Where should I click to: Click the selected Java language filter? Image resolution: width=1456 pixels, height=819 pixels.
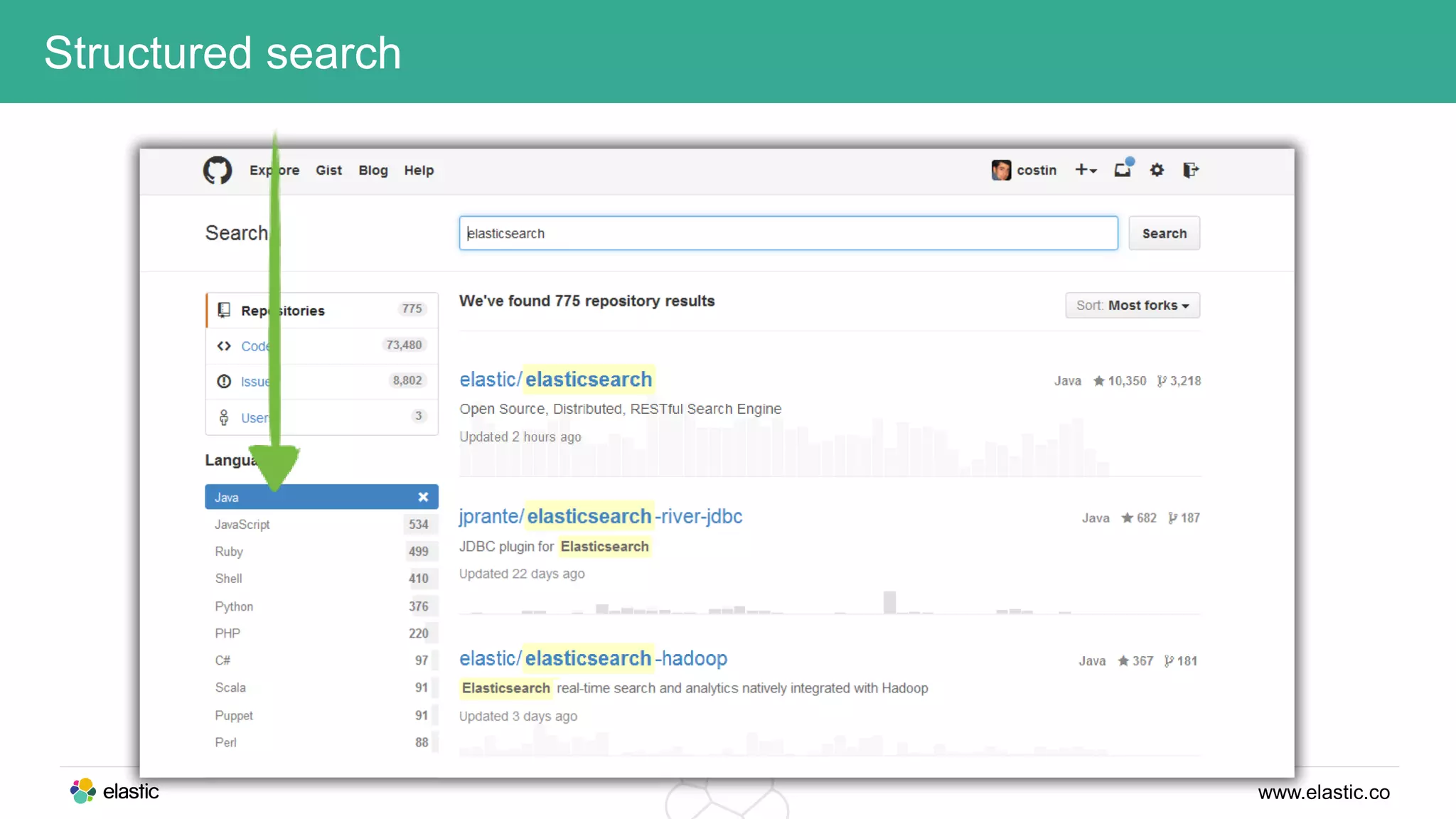[x=322, y=497]
